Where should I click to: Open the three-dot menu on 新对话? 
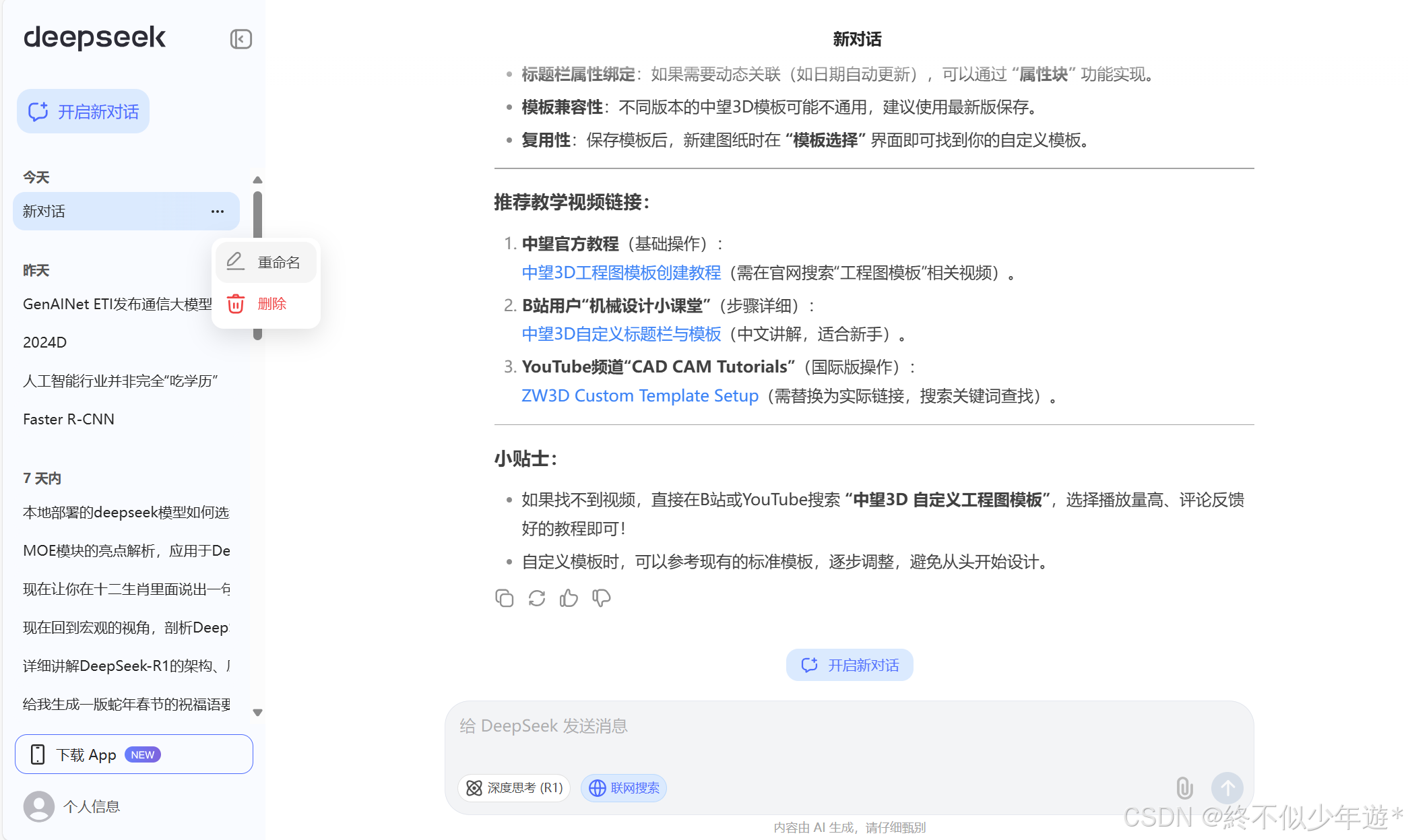[x=217, y=212]
